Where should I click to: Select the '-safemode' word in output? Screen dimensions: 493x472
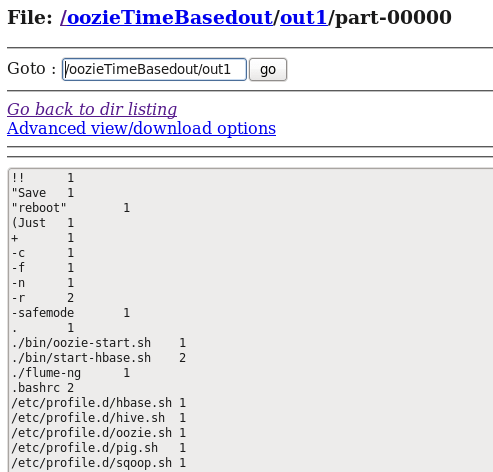(x=43, y=313)
